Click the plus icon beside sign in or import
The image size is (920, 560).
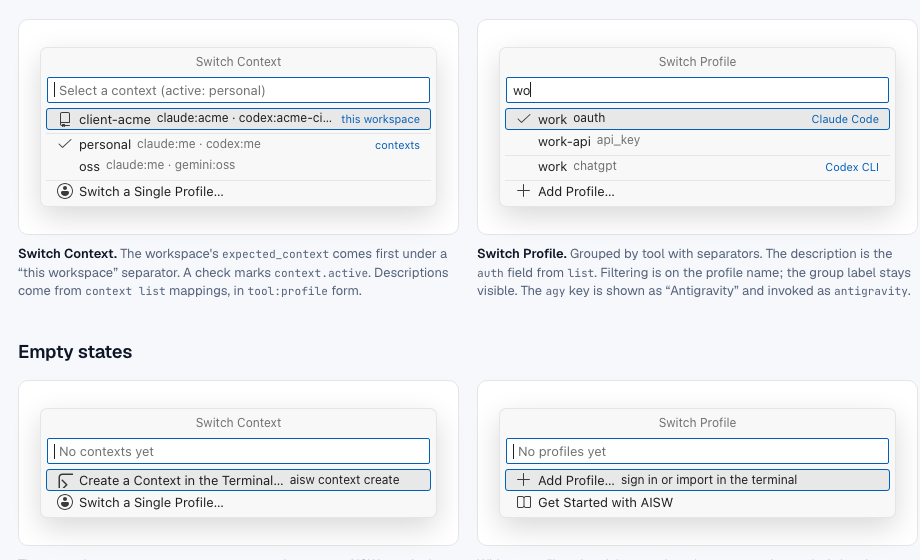[523, 480]
